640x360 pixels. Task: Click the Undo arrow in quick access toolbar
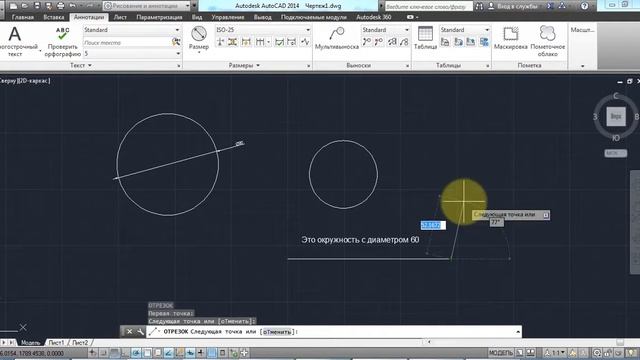[x=73, y=6]
